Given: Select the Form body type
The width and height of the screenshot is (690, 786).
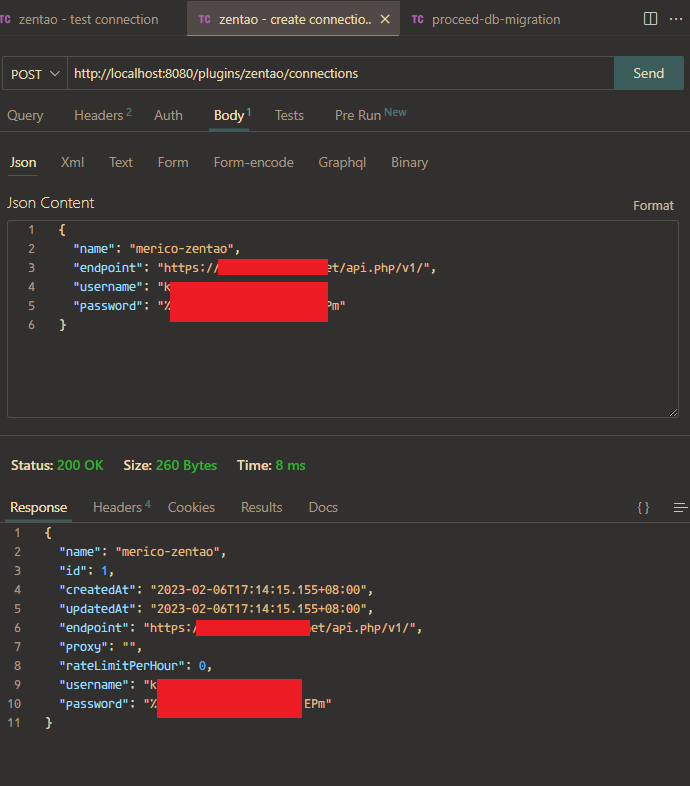Looking at the screenshot, I should pos(173,162).
